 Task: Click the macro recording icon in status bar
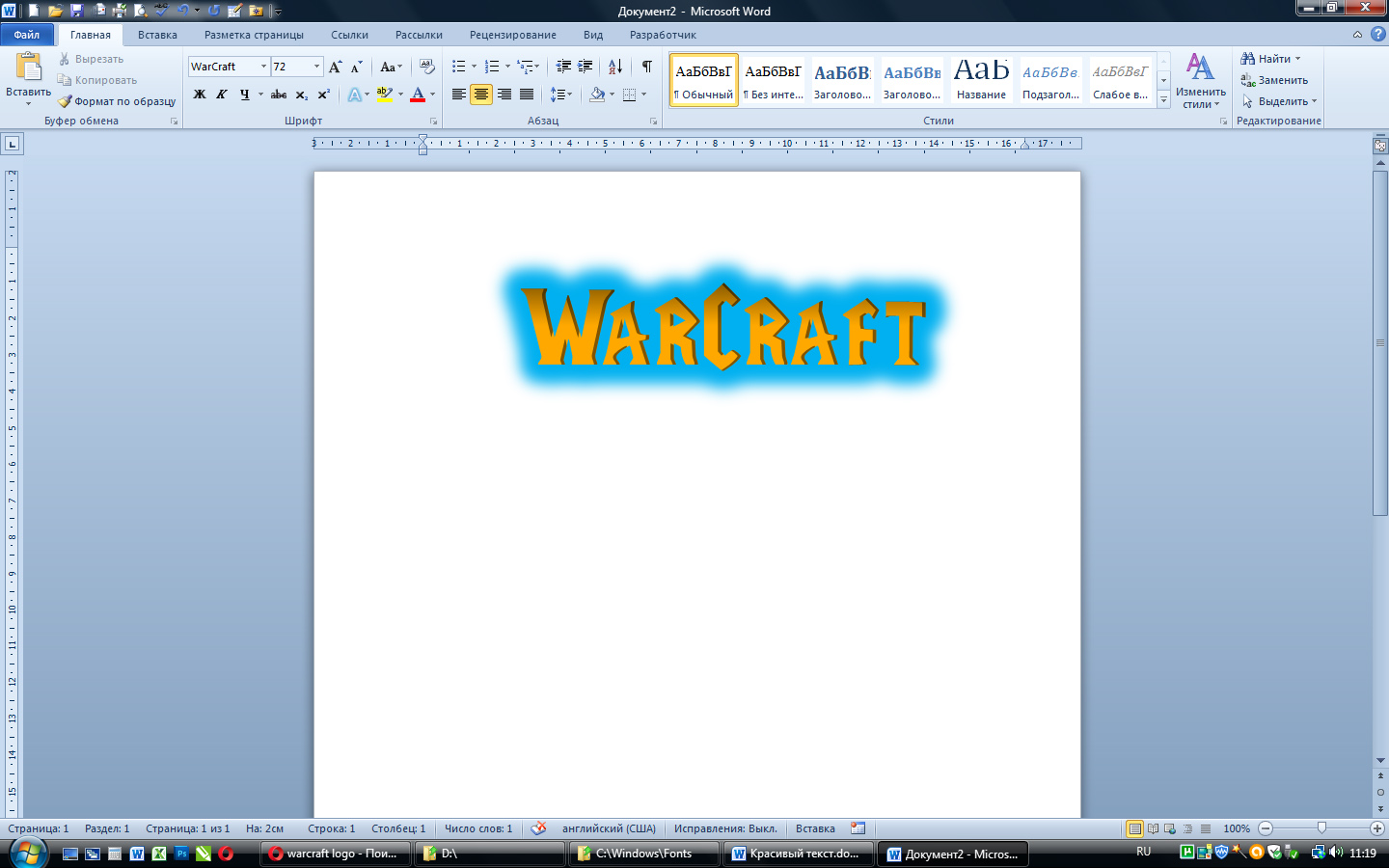[x=858, y=828]
